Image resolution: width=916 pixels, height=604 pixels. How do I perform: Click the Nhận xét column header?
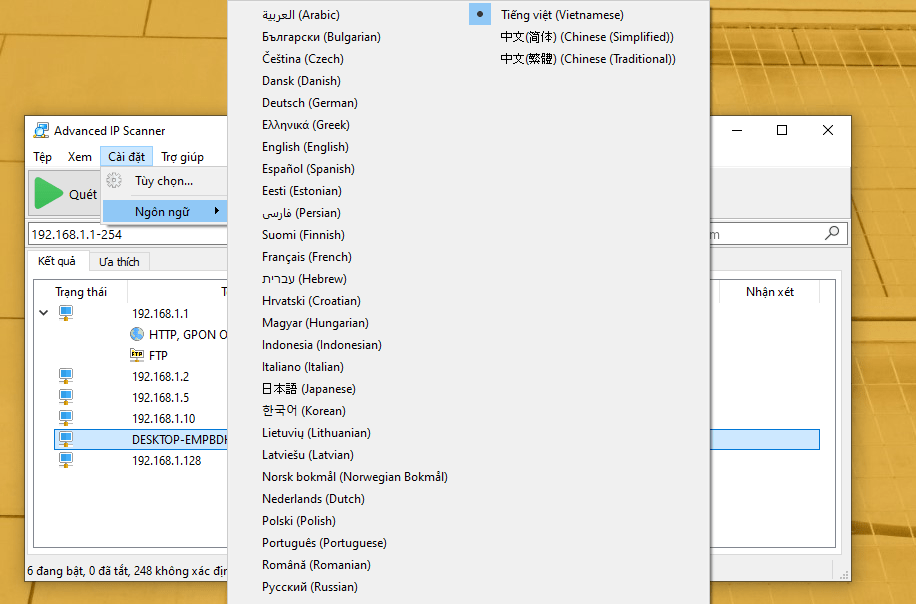(x=769, y=291)
